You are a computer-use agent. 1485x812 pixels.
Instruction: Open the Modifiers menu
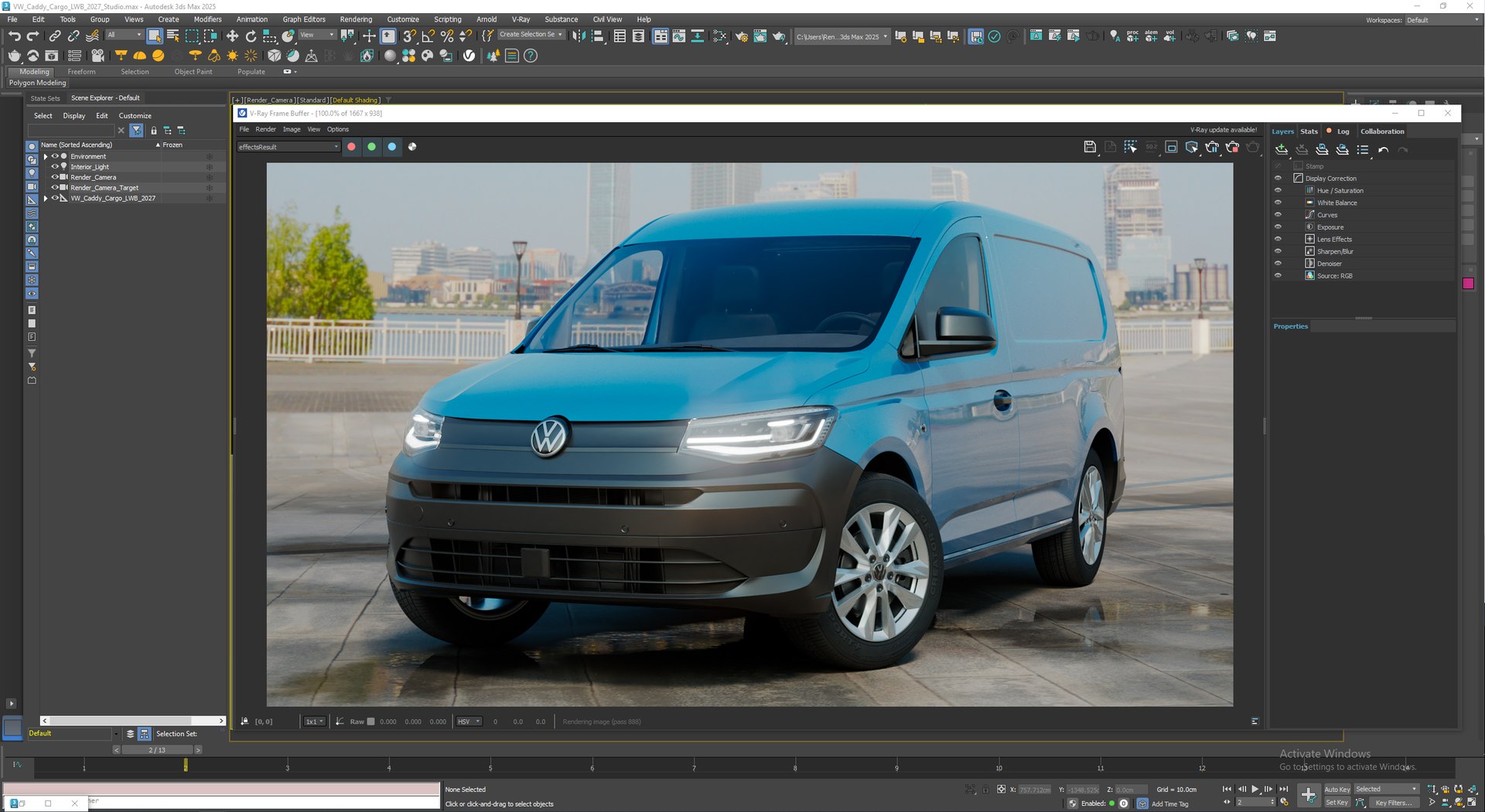tap(207, 19)
